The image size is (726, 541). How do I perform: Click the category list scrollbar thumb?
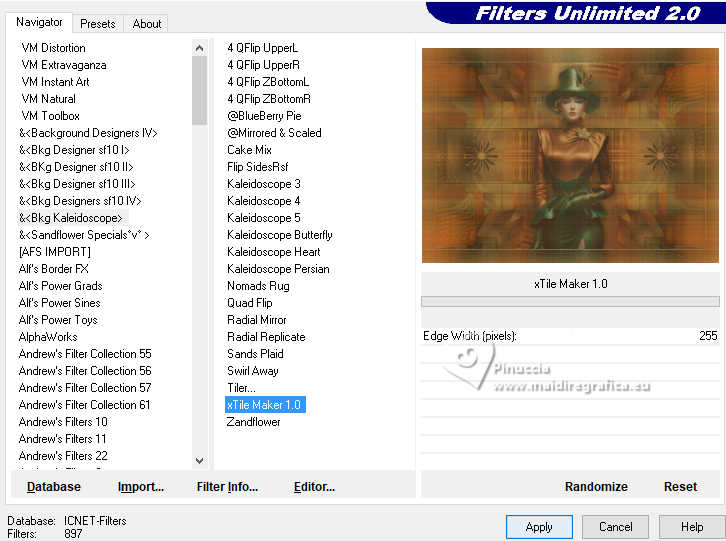[200, 91]
